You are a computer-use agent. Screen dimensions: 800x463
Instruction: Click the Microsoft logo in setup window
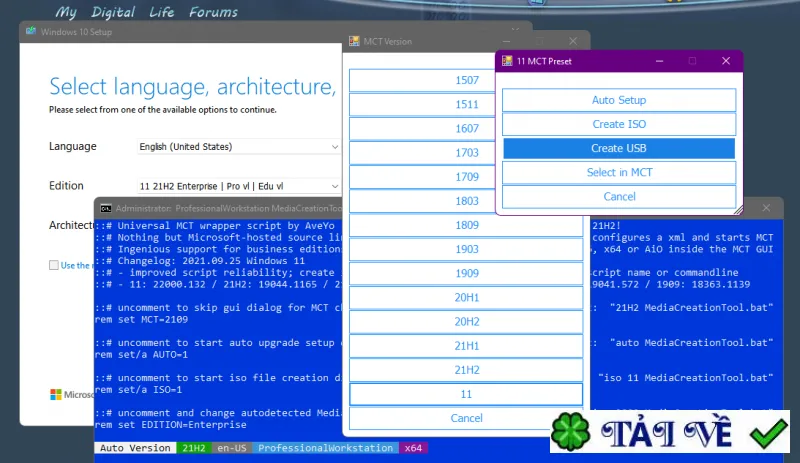[x=56, y=395]
